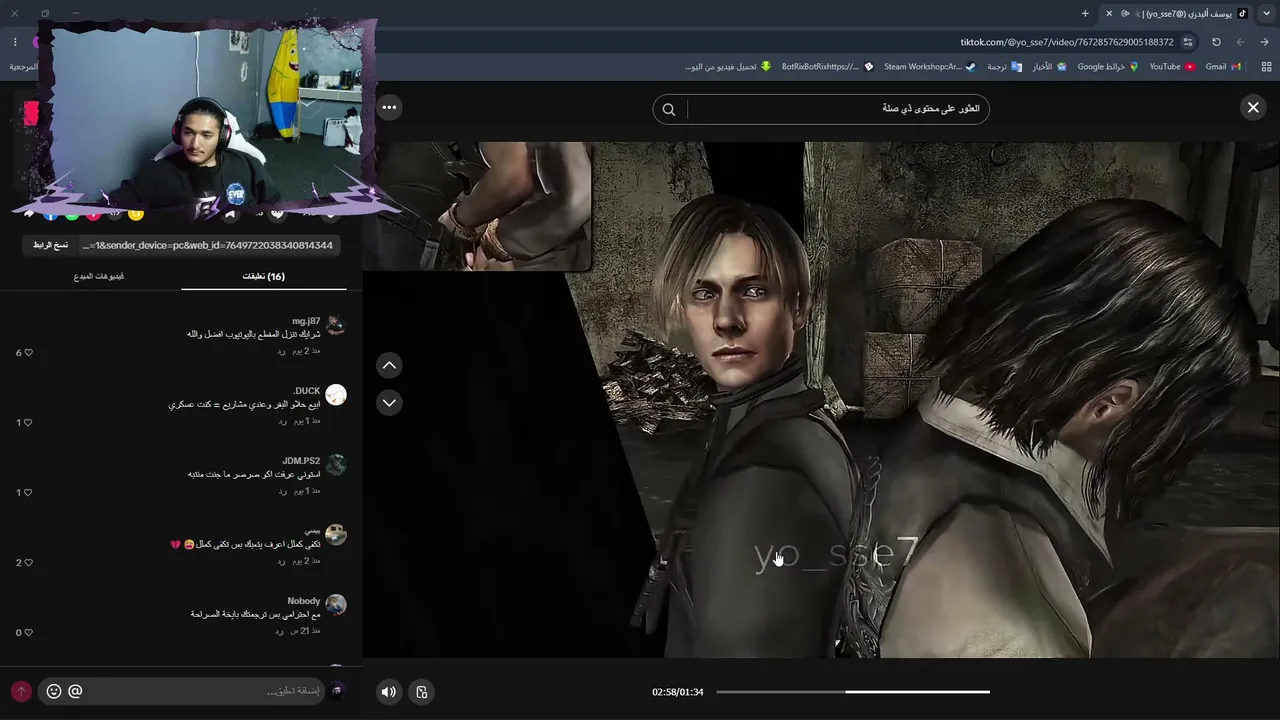1280x720 pixels.
Task: Reply to mg.j87's comment
Action: coord(283,351)
